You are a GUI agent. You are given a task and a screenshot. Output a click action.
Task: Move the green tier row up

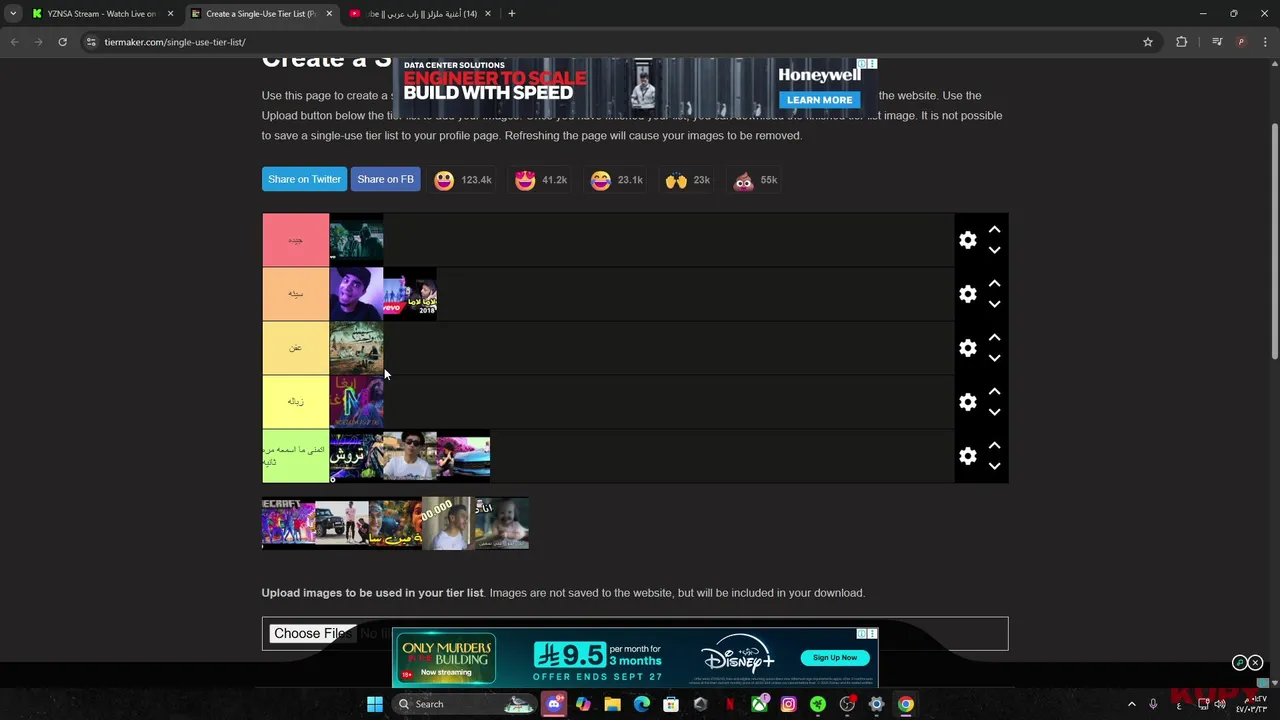tap(994, 445)
